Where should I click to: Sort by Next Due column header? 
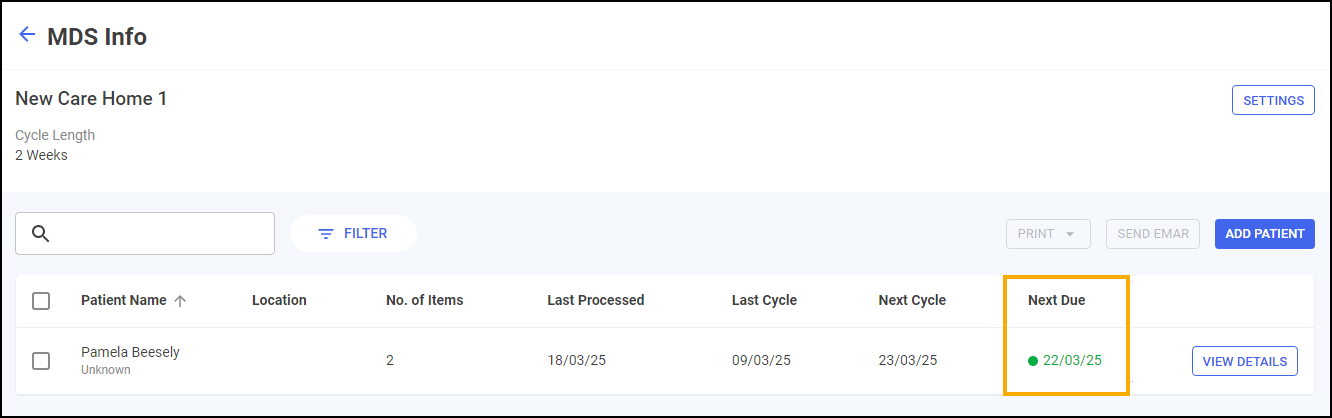[x=1056, y=300]
